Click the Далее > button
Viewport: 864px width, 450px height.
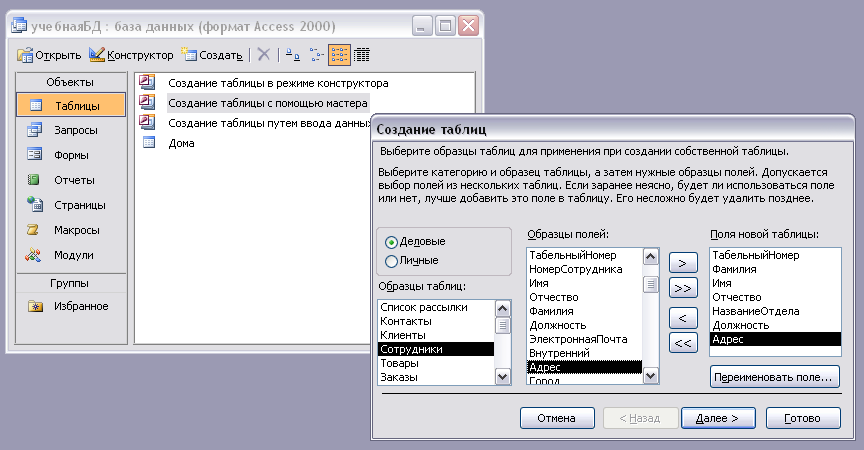tap(718, 418)
